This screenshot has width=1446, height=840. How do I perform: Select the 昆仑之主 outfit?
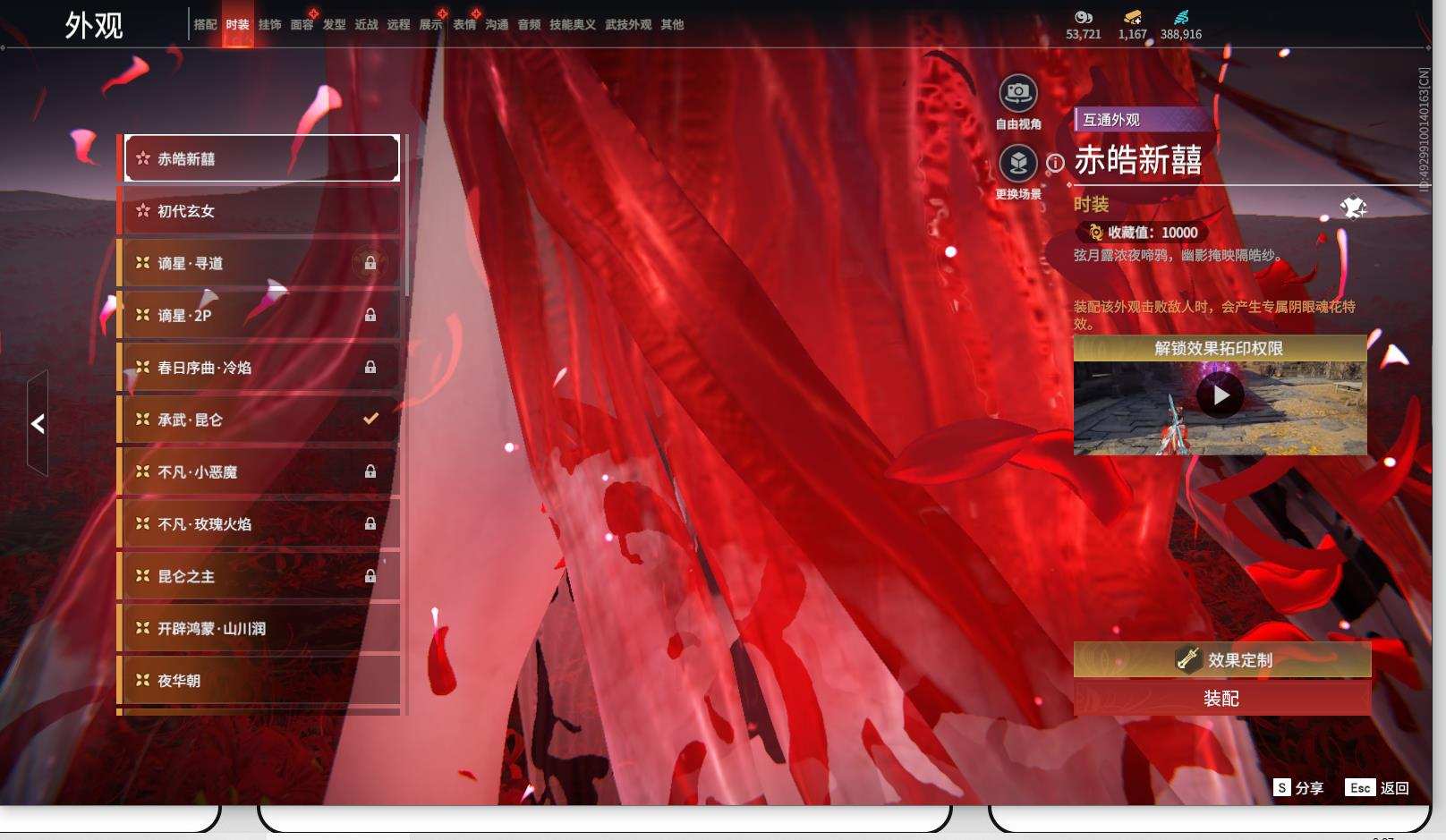(x=259, y=576)
